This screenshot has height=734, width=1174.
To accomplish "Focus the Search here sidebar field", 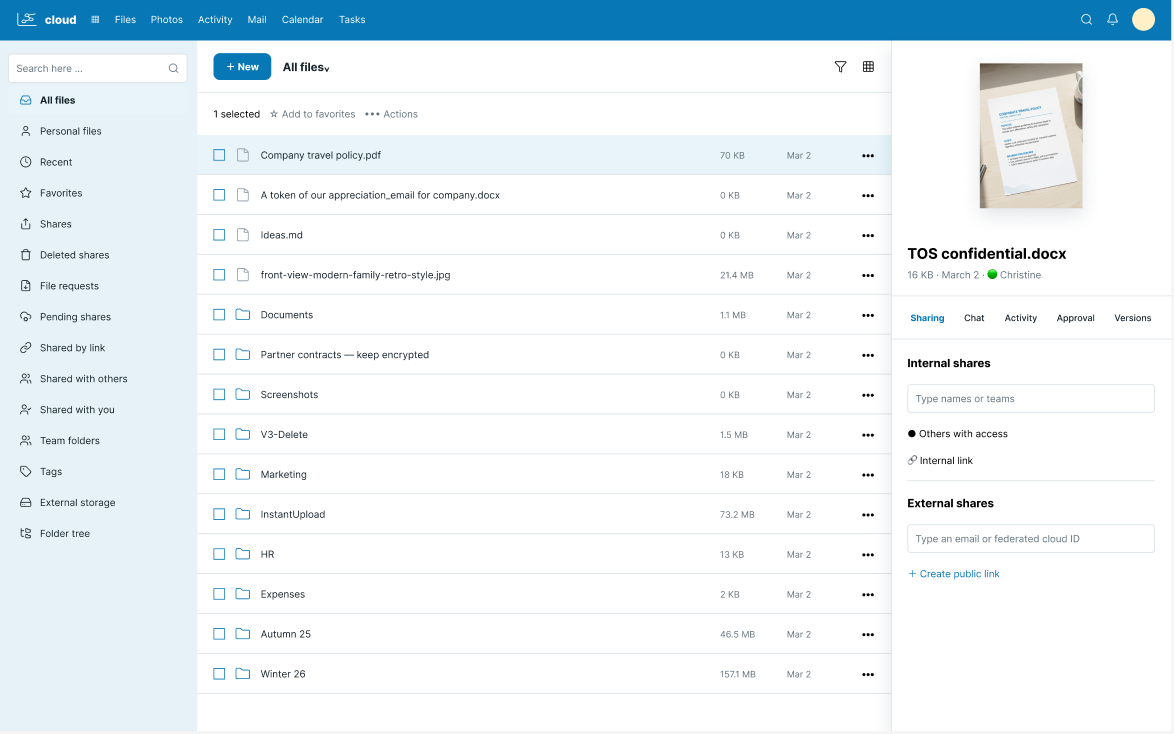I will pos(97,68).
